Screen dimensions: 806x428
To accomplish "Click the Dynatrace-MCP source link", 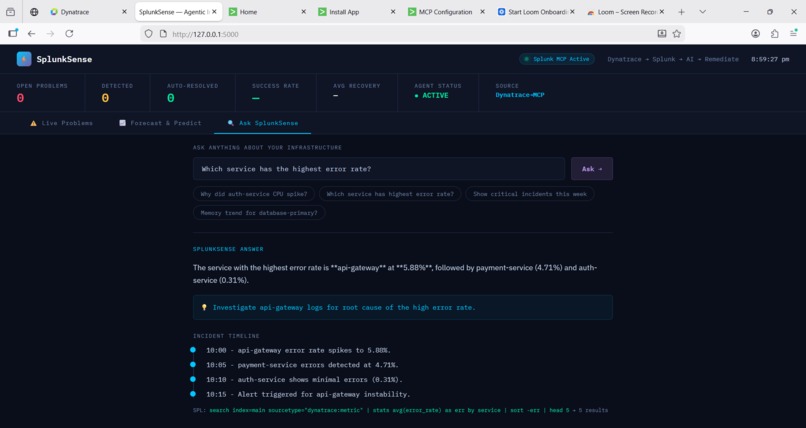I will click(520, 95).
